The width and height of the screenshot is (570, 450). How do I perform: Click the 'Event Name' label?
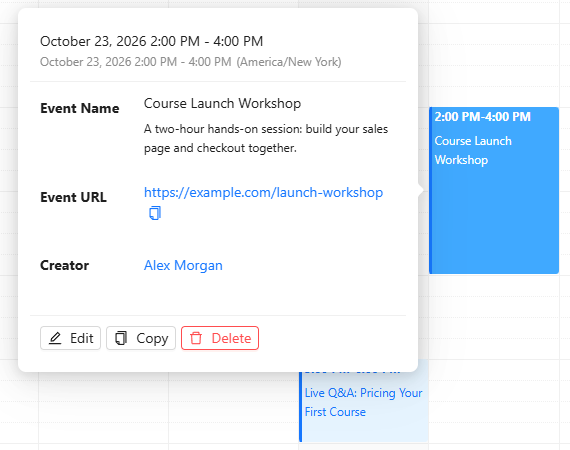(80, 108)
